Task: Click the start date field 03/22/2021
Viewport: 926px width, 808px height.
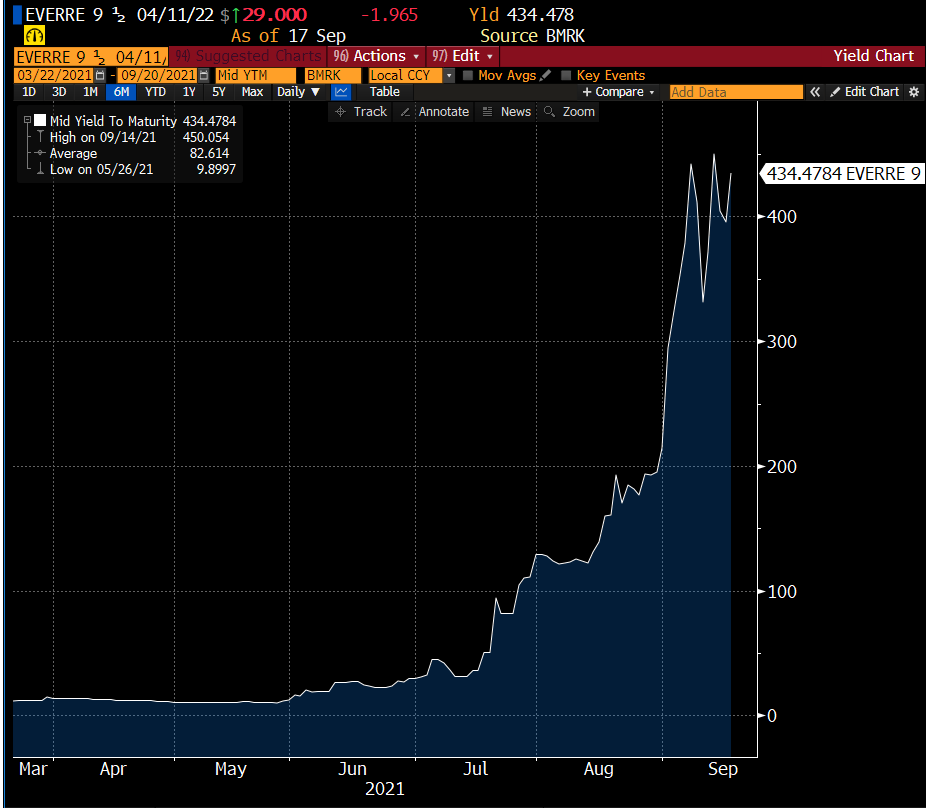Action: pyautogui.click(x=54, y=76)
